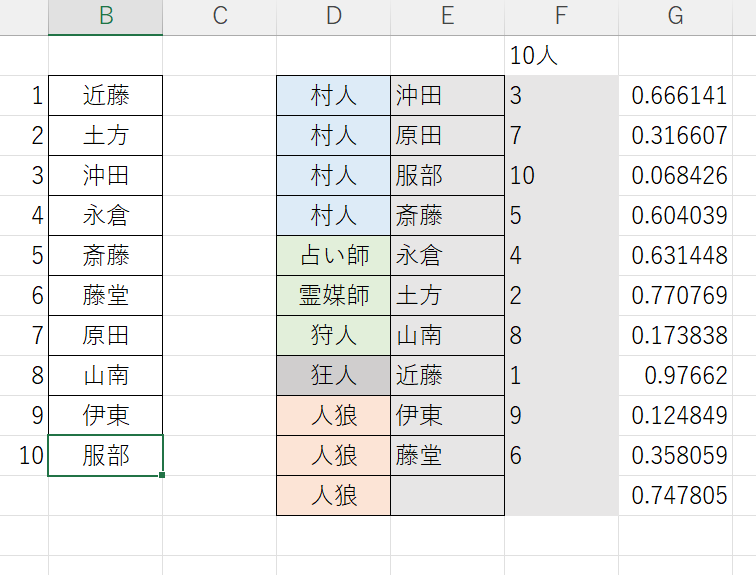This screenshot has width=756, height=575.
Task: Select the column E header
Action: pos(447,16)
